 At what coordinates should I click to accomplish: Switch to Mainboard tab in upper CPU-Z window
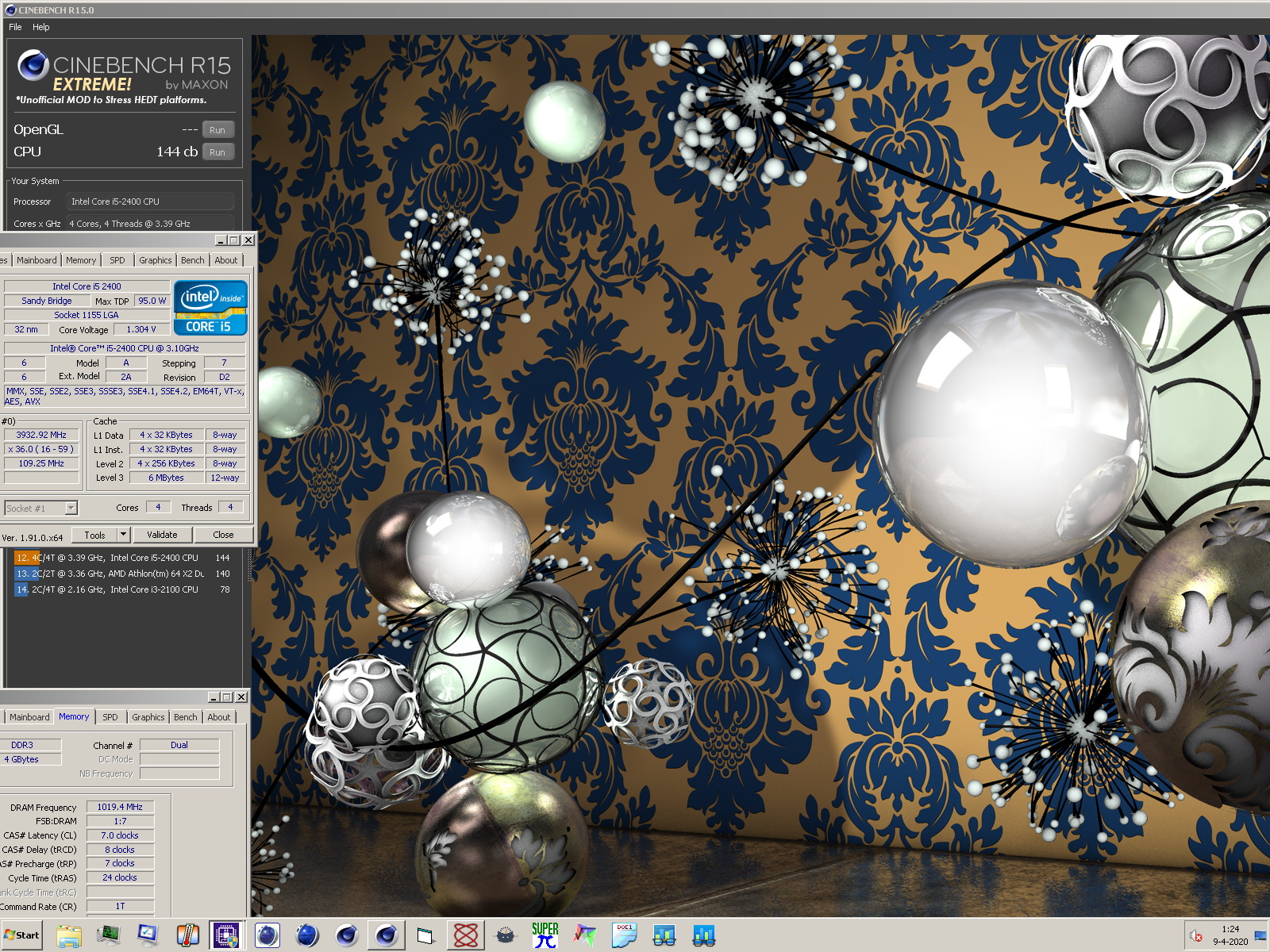pyautogui.click(x=37, y=260)
